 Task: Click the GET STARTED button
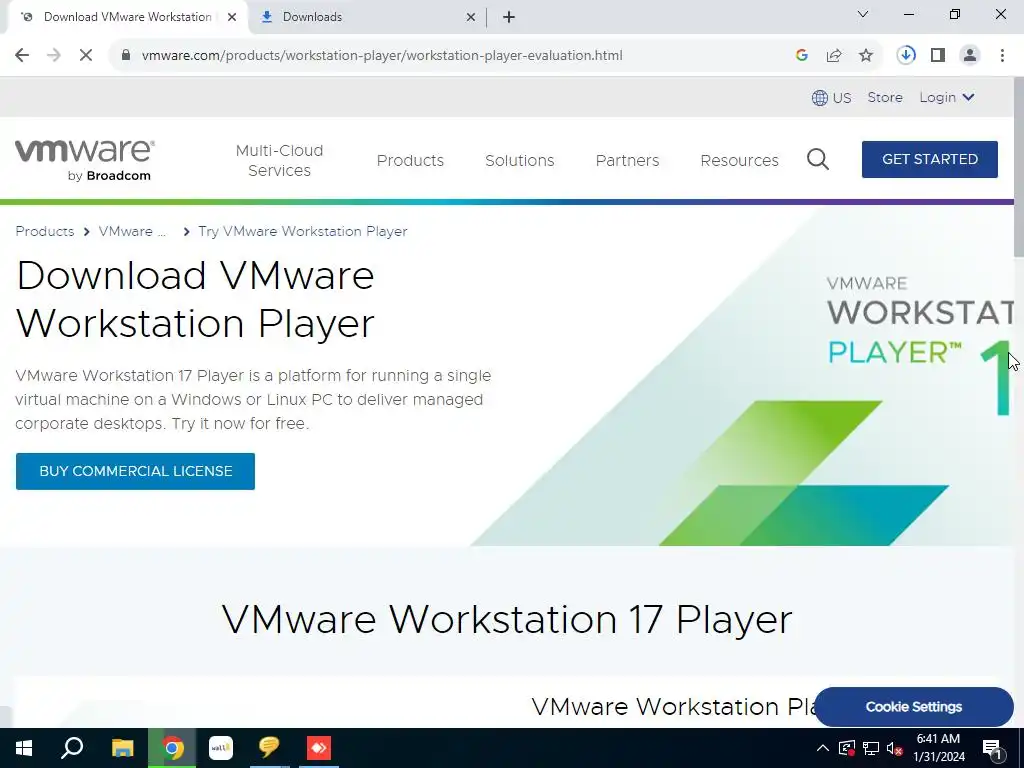[929, 159]
